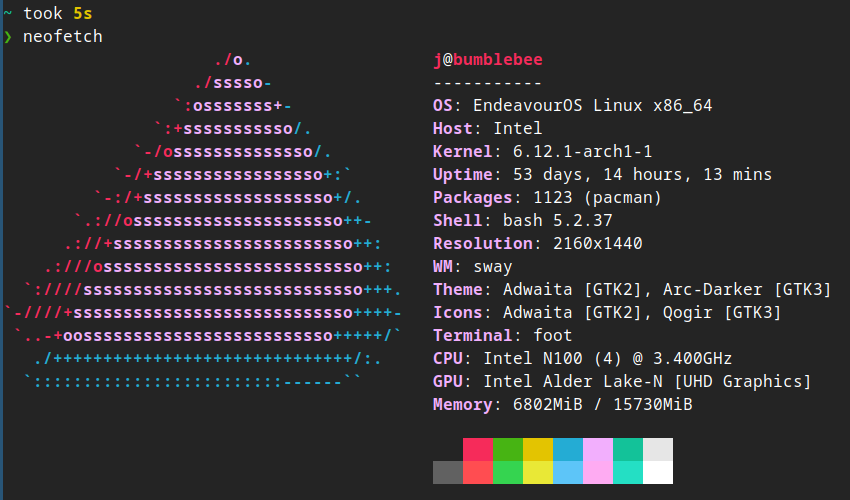The image size is (850, 500).
Task: Click the green prompt arrow before neofetch
Action: pyautogui.click(x=8, y=37)
